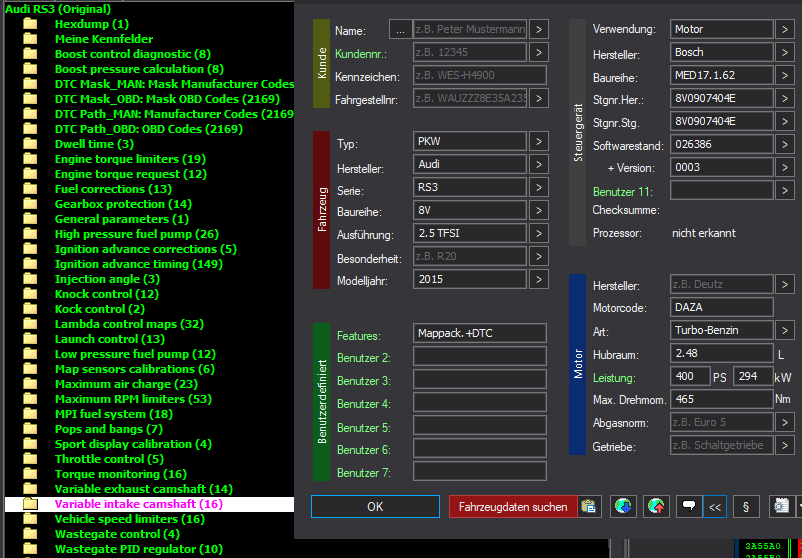This screenshot has width=802, height=558.
Task: Click the folder icon next to Knock control (12)
Action: click(x=31, y=294)
